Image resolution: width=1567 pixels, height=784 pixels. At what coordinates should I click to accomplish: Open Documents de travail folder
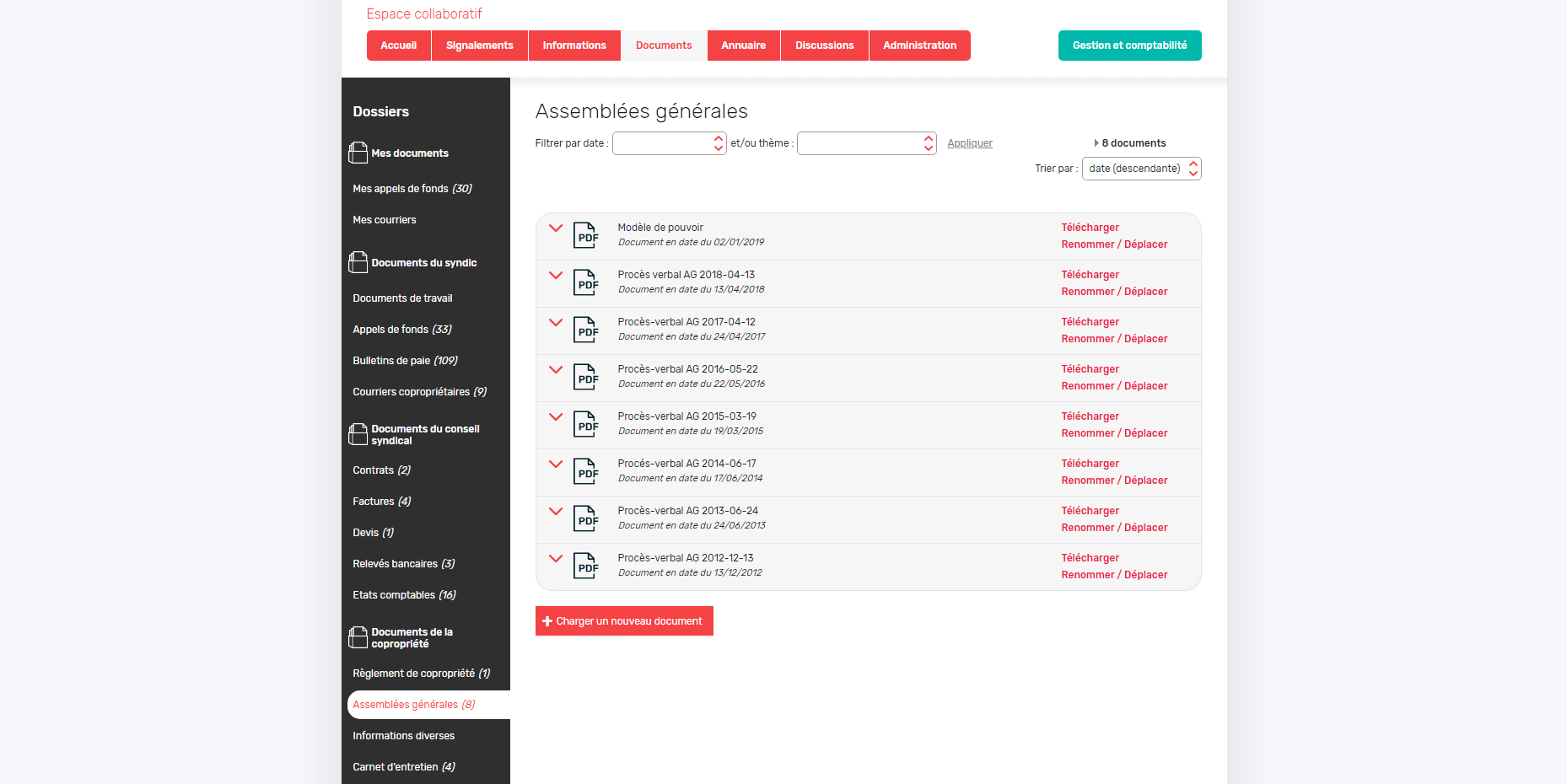[x=402, y=298]
